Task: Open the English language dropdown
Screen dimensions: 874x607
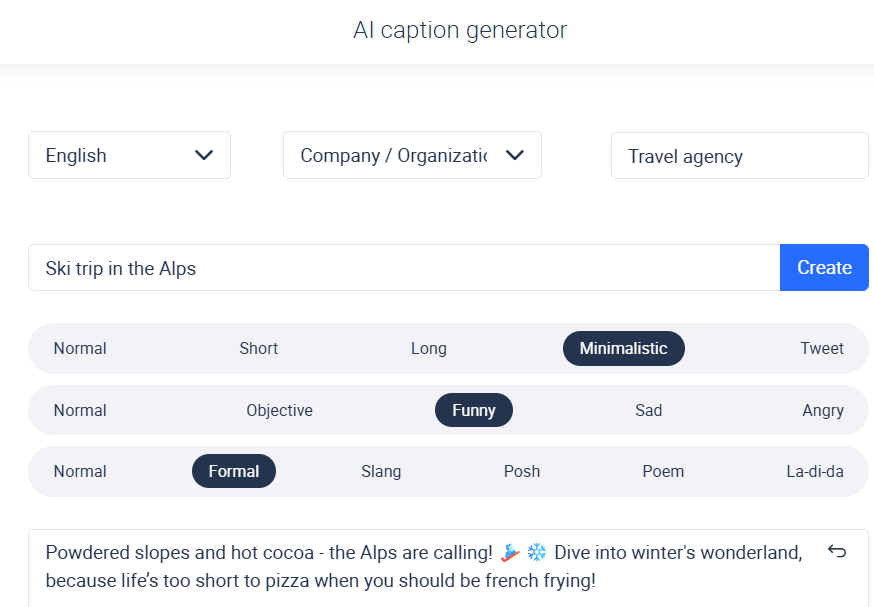Action: click(129, 155)
